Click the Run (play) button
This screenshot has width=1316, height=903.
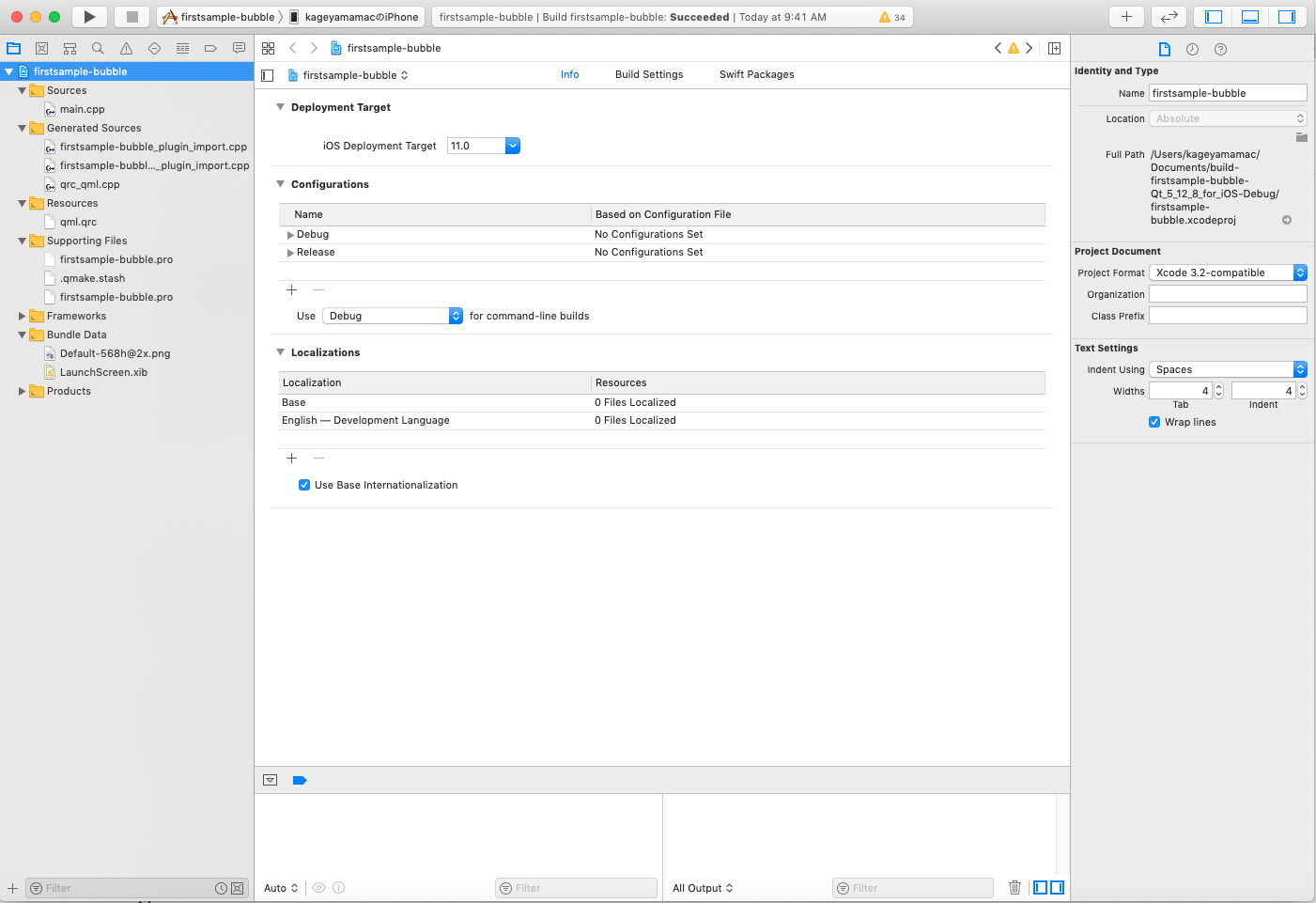[x=89, y=17]
